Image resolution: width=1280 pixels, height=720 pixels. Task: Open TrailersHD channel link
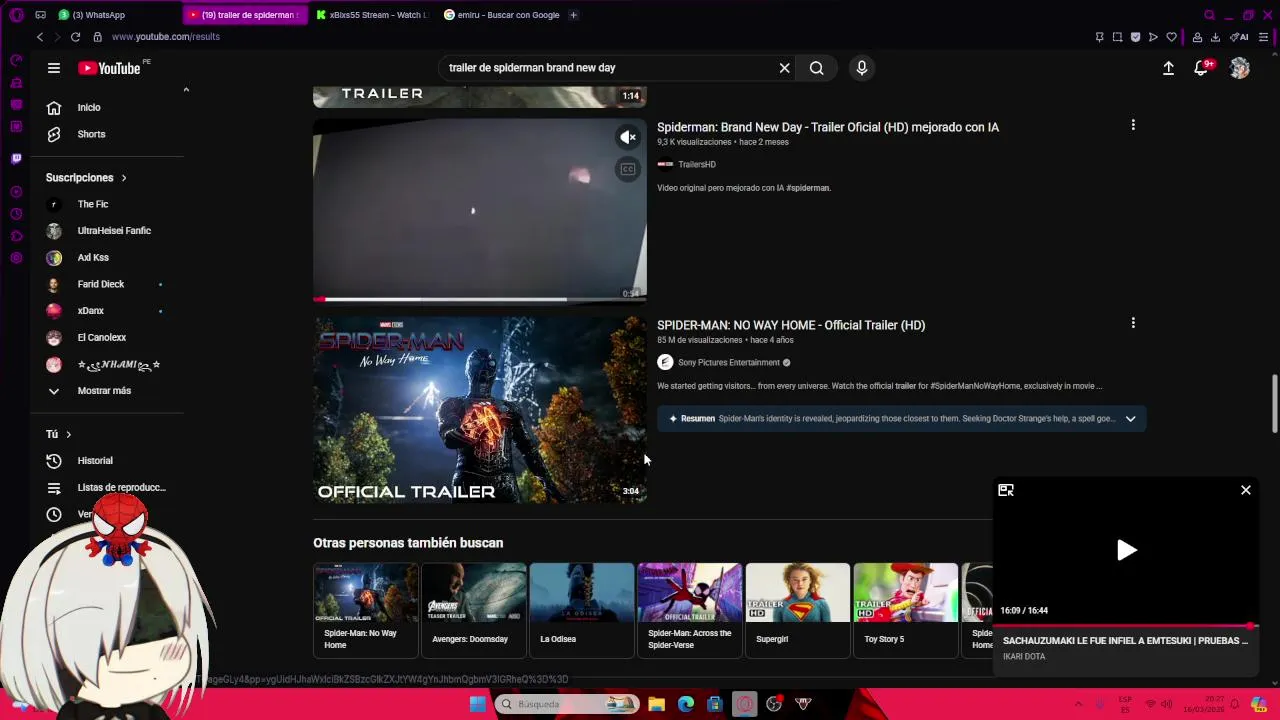697,164
